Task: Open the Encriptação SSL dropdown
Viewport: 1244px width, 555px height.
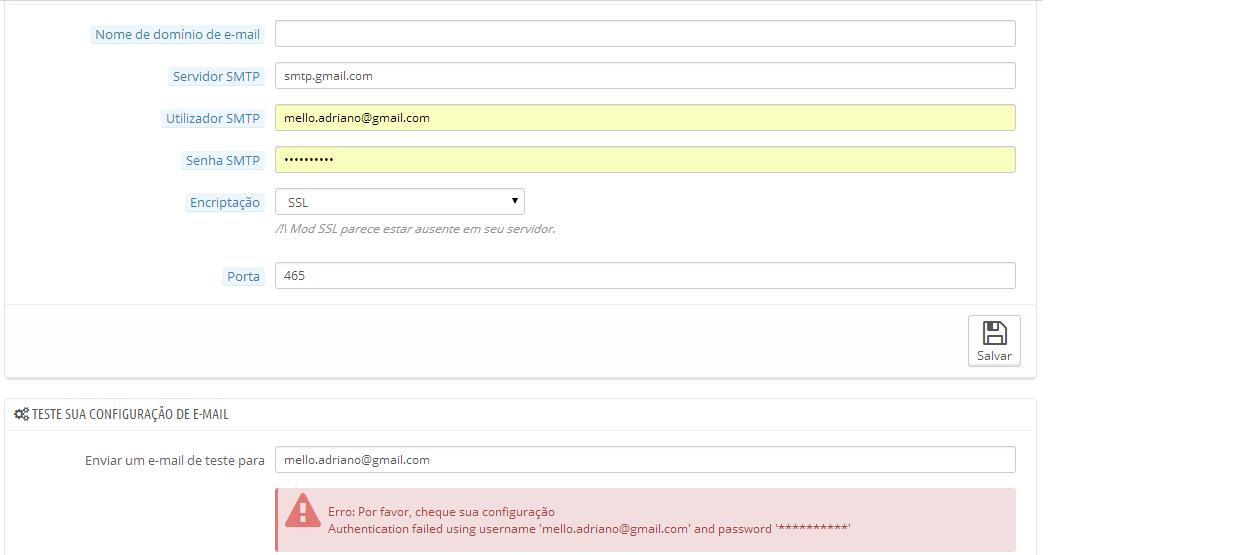Action: (400, 202)
